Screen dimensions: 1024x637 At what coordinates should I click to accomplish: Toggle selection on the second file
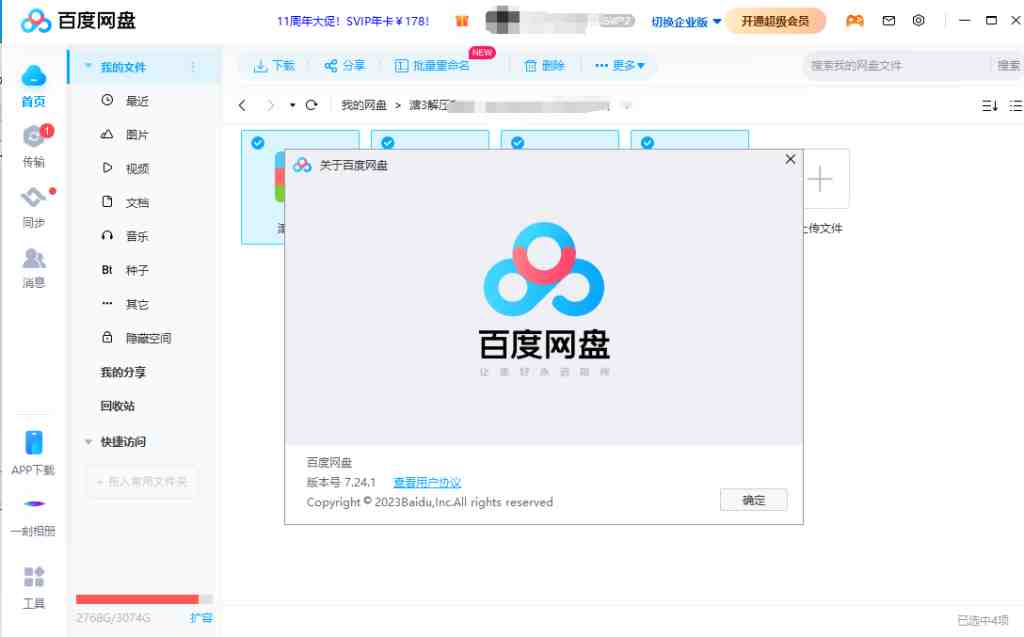click(388, 142)
